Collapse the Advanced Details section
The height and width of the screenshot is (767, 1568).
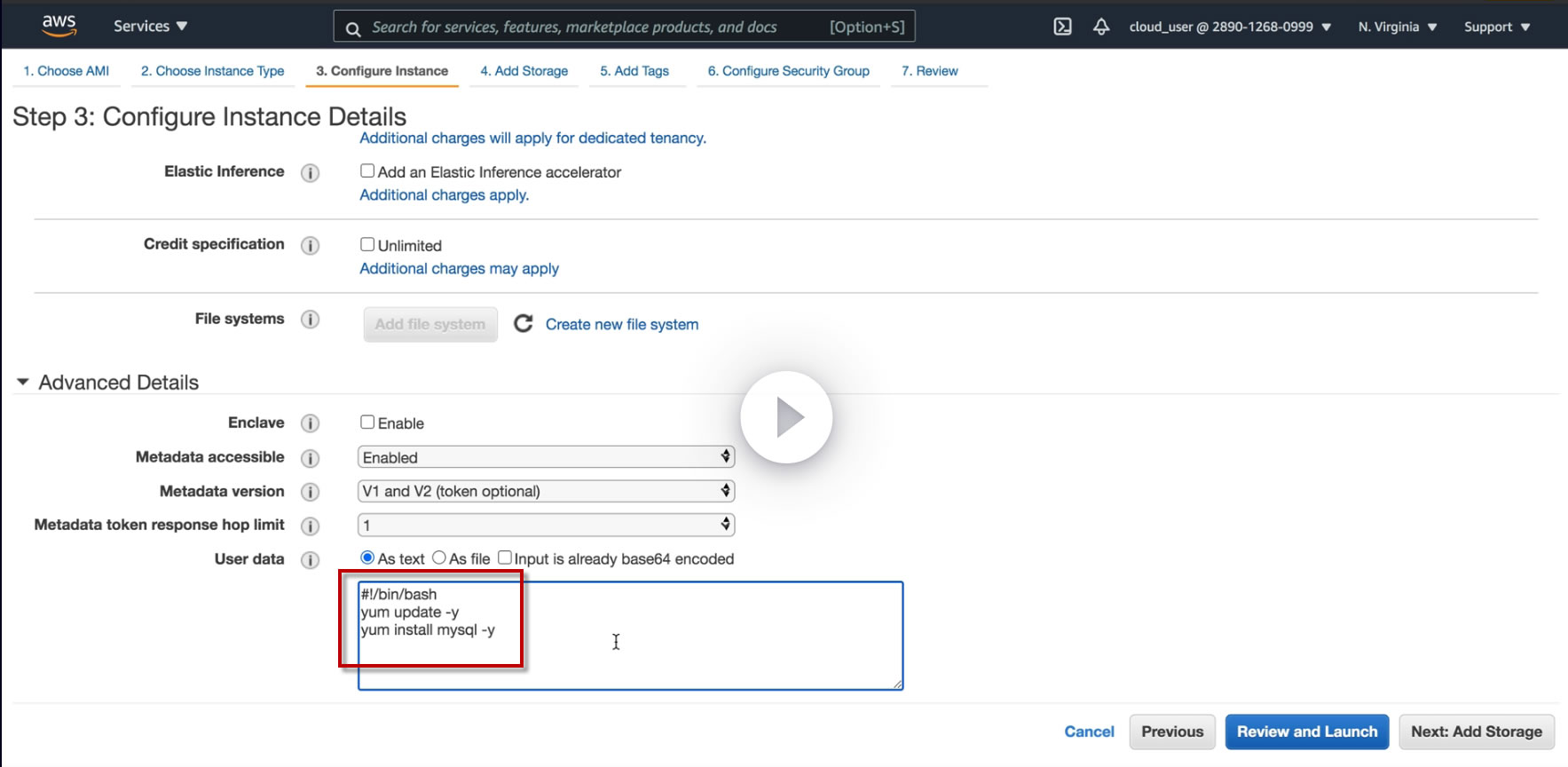coord(23,383)
